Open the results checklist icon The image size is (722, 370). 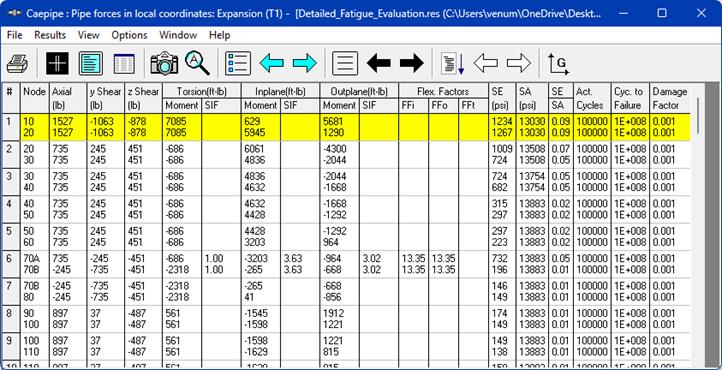click(238, 63)
